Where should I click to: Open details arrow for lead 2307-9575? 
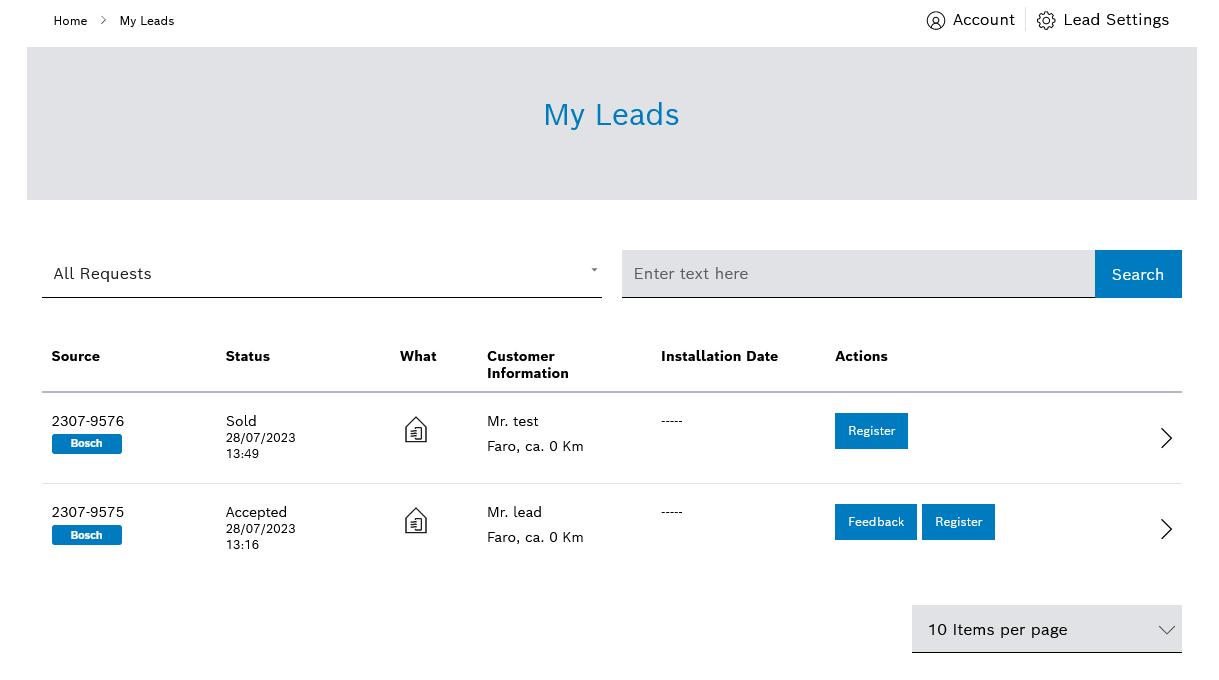coord(1166,529)
